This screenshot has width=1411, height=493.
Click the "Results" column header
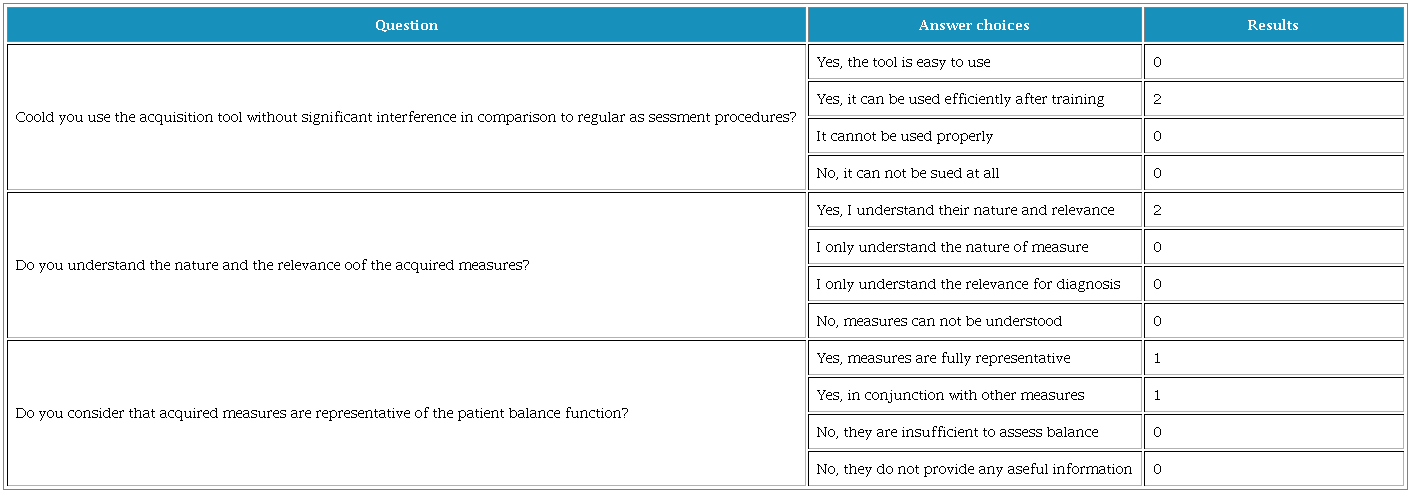[1272, 25]
